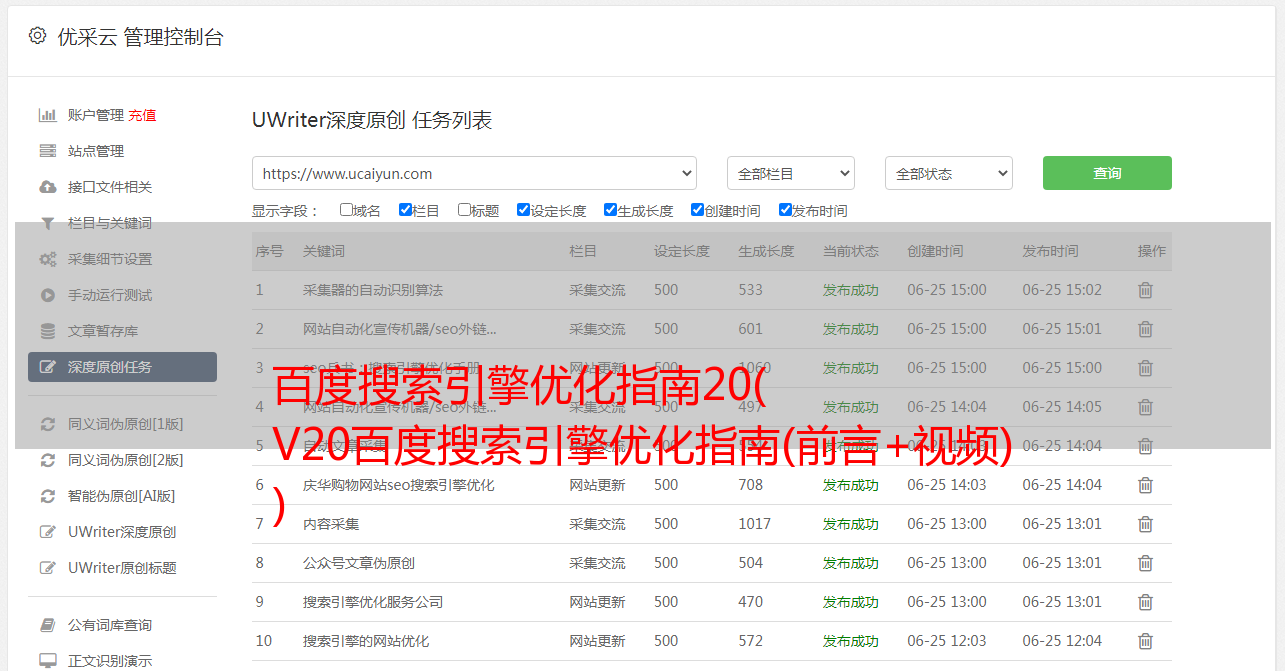The height and width of the screenshot is (671, 1285).
Task: Toggle the 生成长度 checkbox
Action: [x=610, y=210]
